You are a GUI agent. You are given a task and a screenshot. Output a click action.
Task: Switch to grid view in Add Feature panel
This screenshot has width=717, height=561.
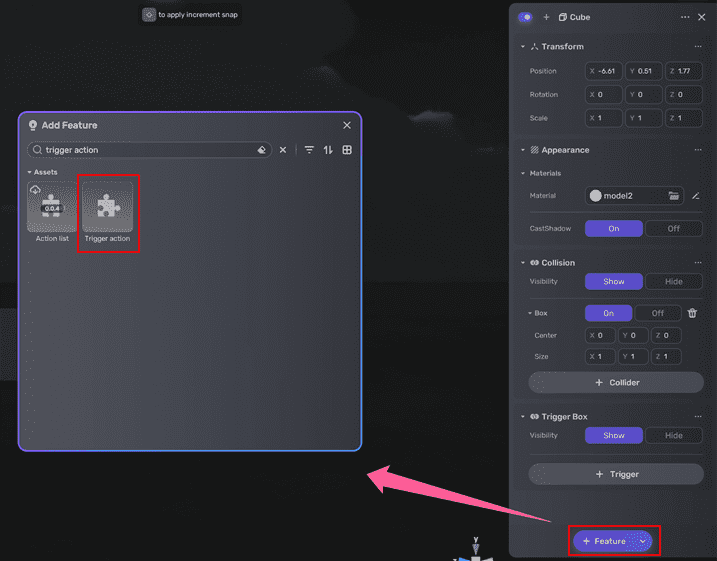347,150
